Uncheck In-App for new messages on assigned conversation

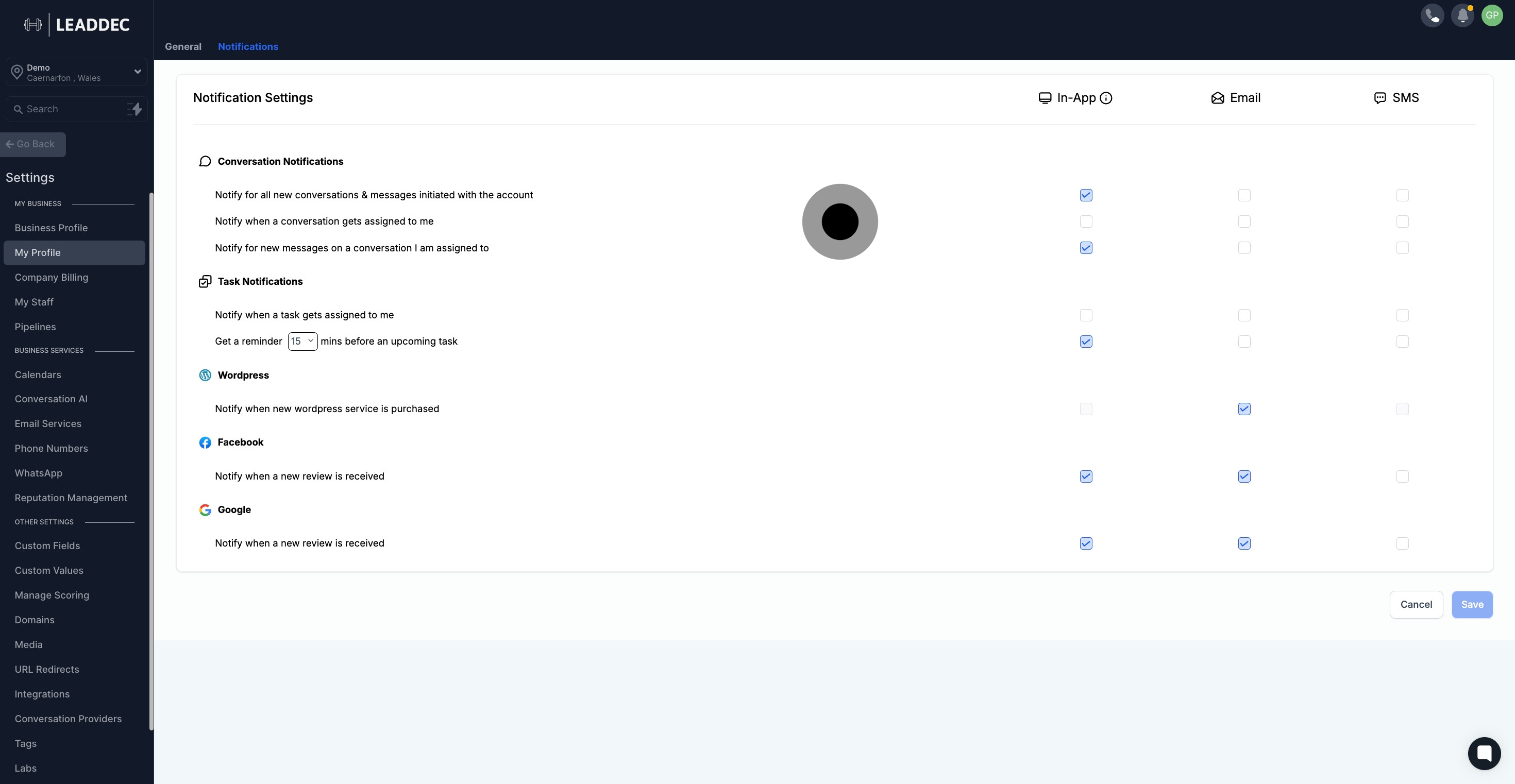[1086, 248]
